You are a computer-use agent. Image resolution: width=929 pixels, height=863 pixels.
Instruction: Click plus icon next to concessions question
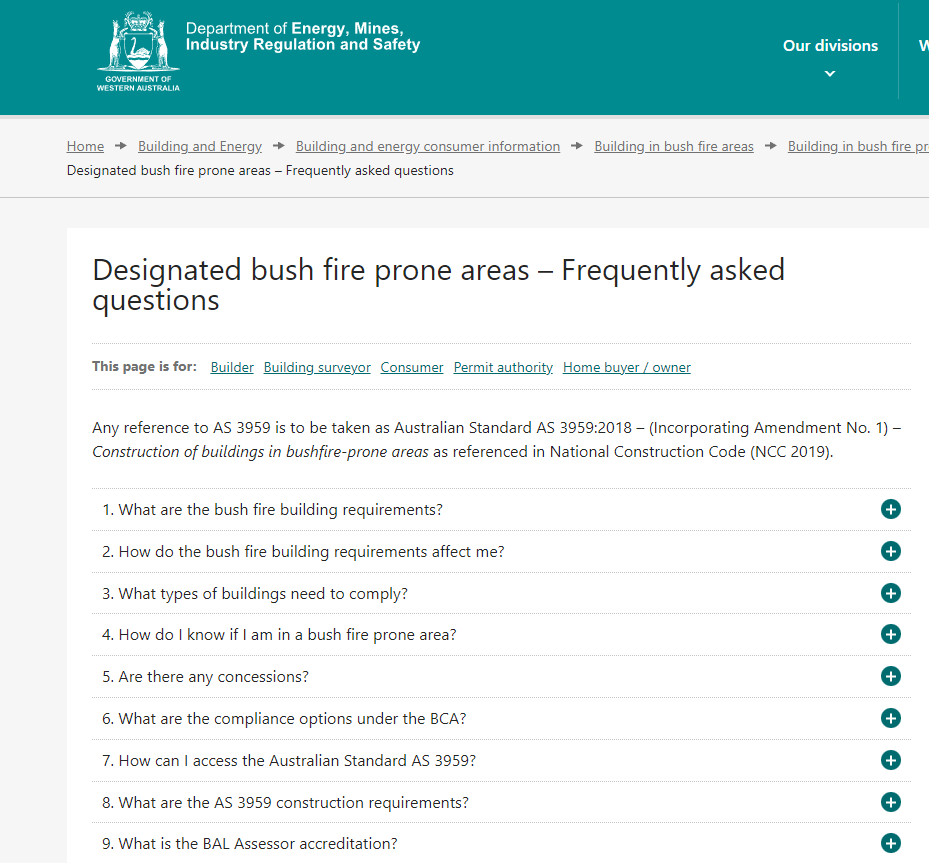[890, 676]
